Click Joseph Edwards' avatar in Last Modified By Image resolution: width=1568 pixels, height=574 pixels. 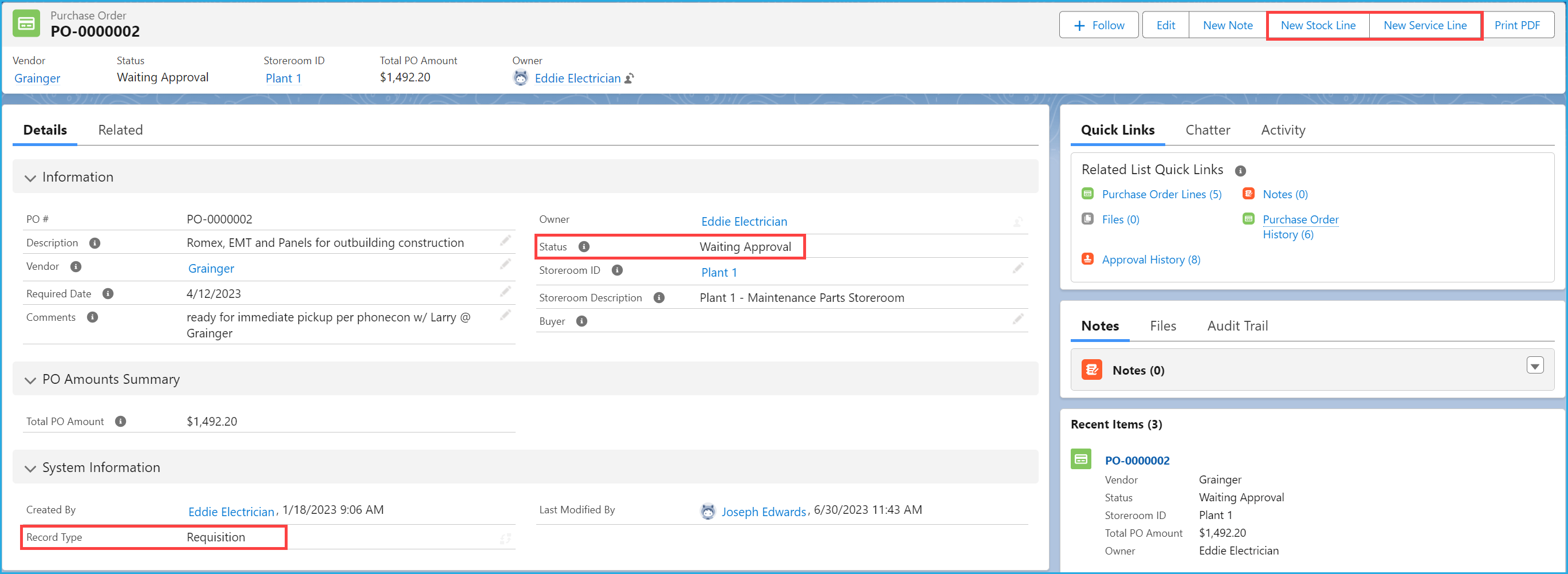[x=708, y=512]
